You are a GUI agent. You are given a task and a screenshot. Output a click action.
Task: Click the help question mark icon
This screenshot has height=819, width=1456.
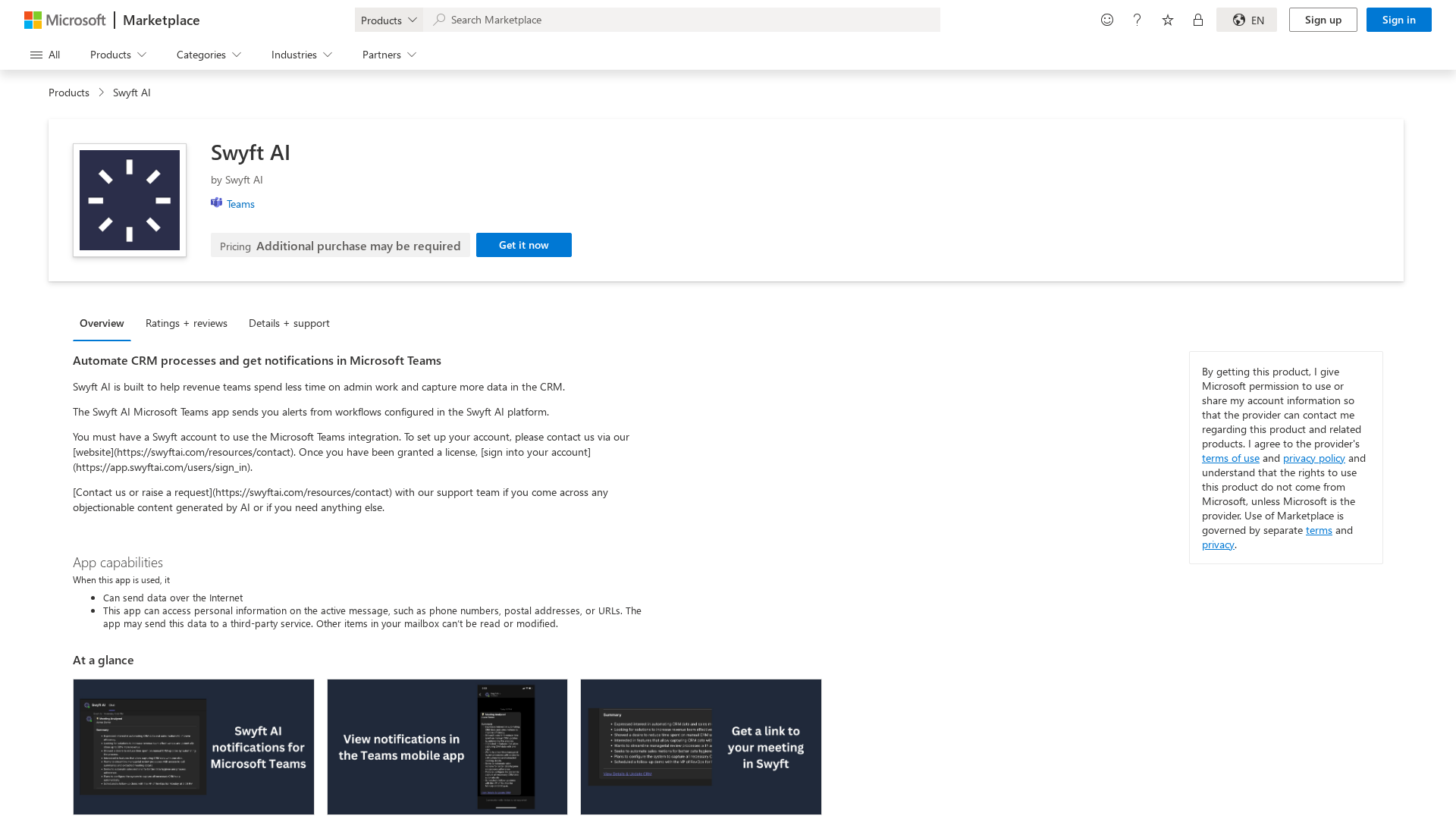pos(1137,20)
